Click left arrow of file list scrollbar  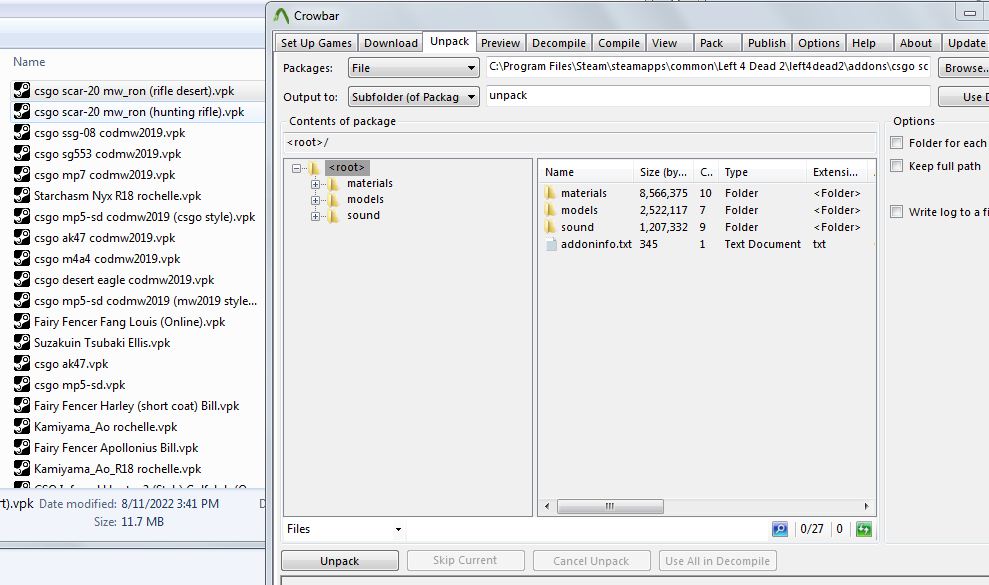click(x=547, y=506)
